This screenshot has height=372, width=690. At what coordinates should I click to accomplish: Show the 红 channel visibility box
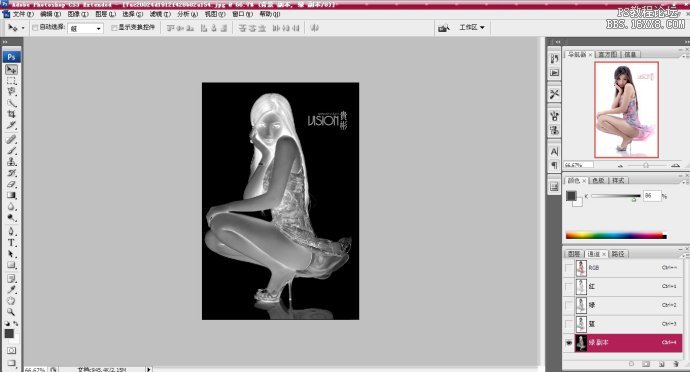point(569,287)
